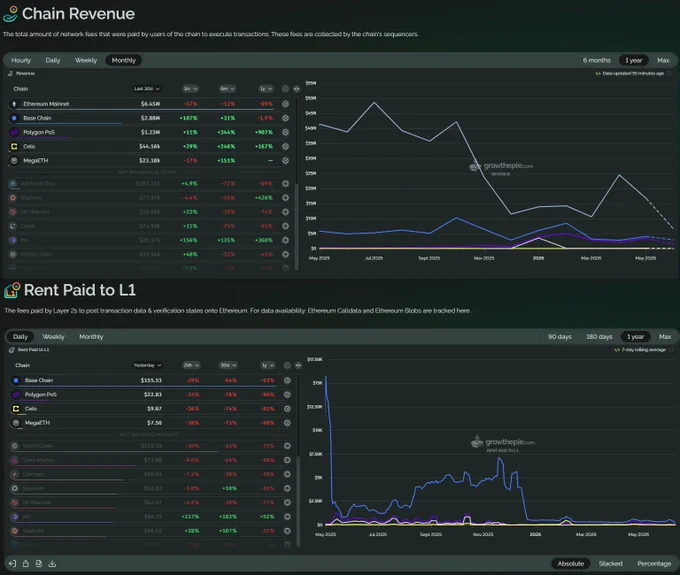Uncheck MegaETH in Rent Paid chart
The image size is (680, 575).
[x=287, y=423]
